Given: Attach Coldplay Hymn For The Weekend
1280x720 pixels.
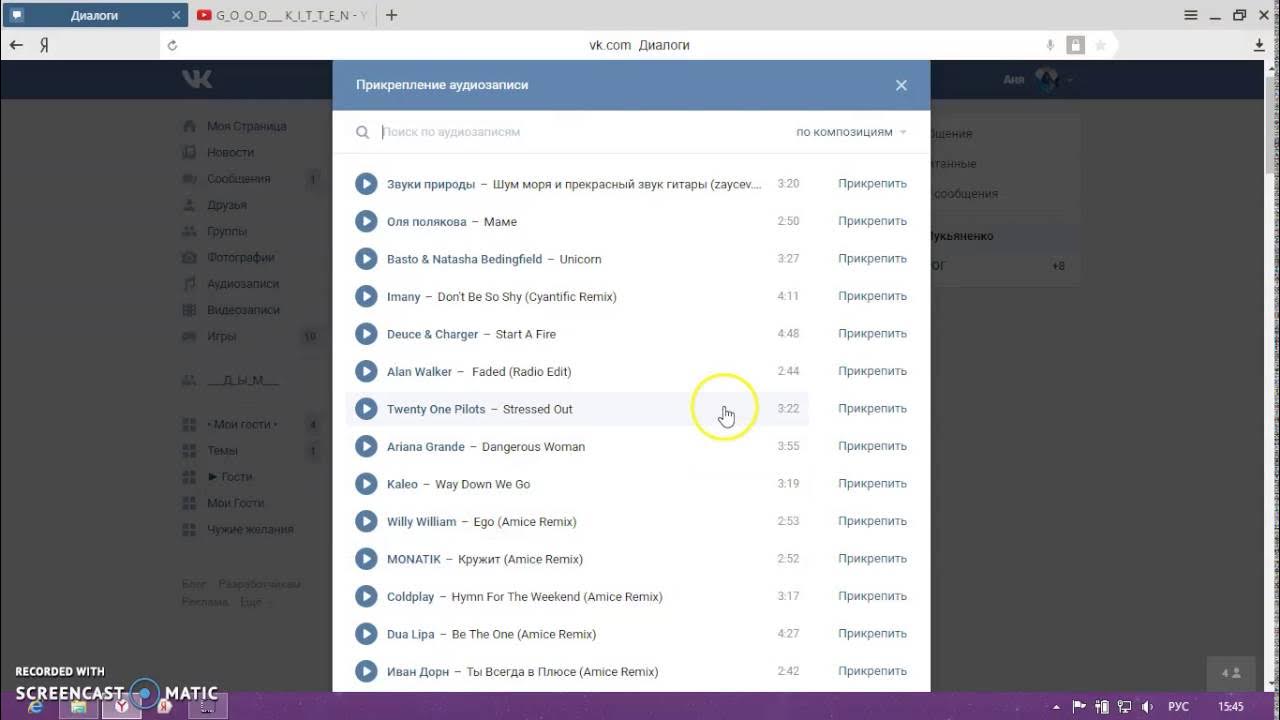Looking at the screenshot, I should [872, 596].
